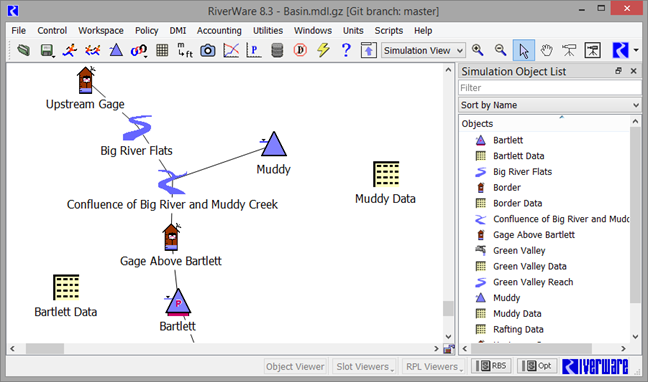The height and width of the screenshot is (383, 648).
Task: Click the Upstream Gage object on workspace
Action: 86,80
